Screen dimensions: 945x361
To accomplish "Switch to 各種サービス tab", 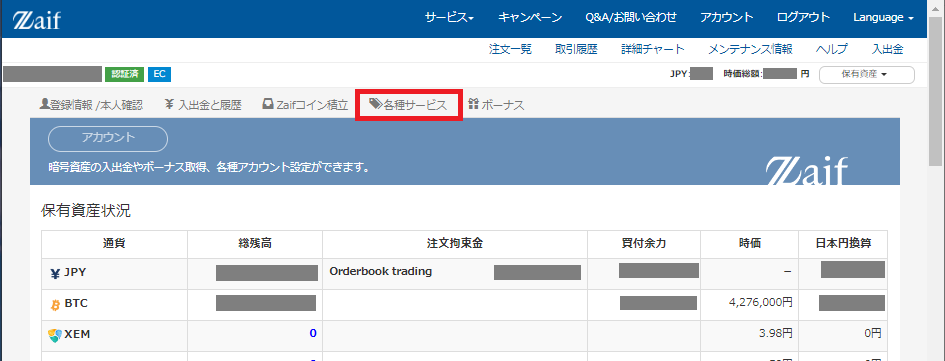I will [409, 105].
